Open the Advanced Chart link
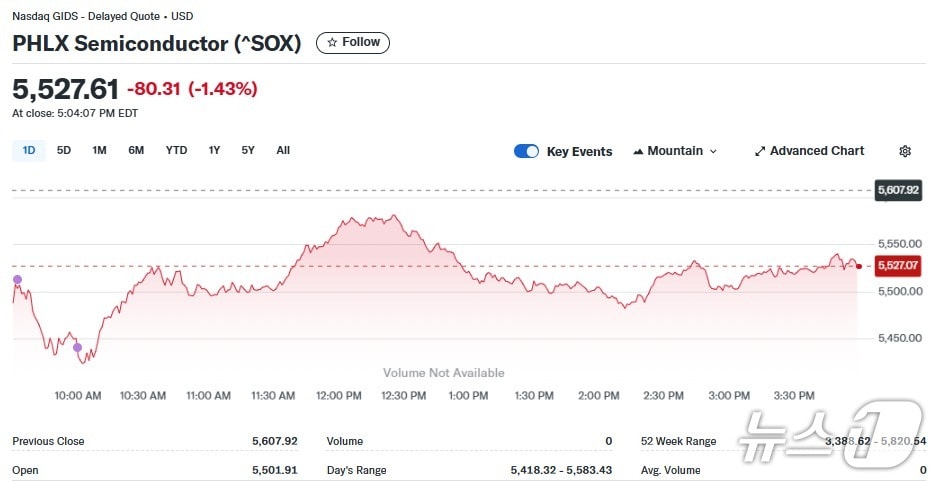Image resolution: width=936 pixels, height=482 pixels. [816, 151]
